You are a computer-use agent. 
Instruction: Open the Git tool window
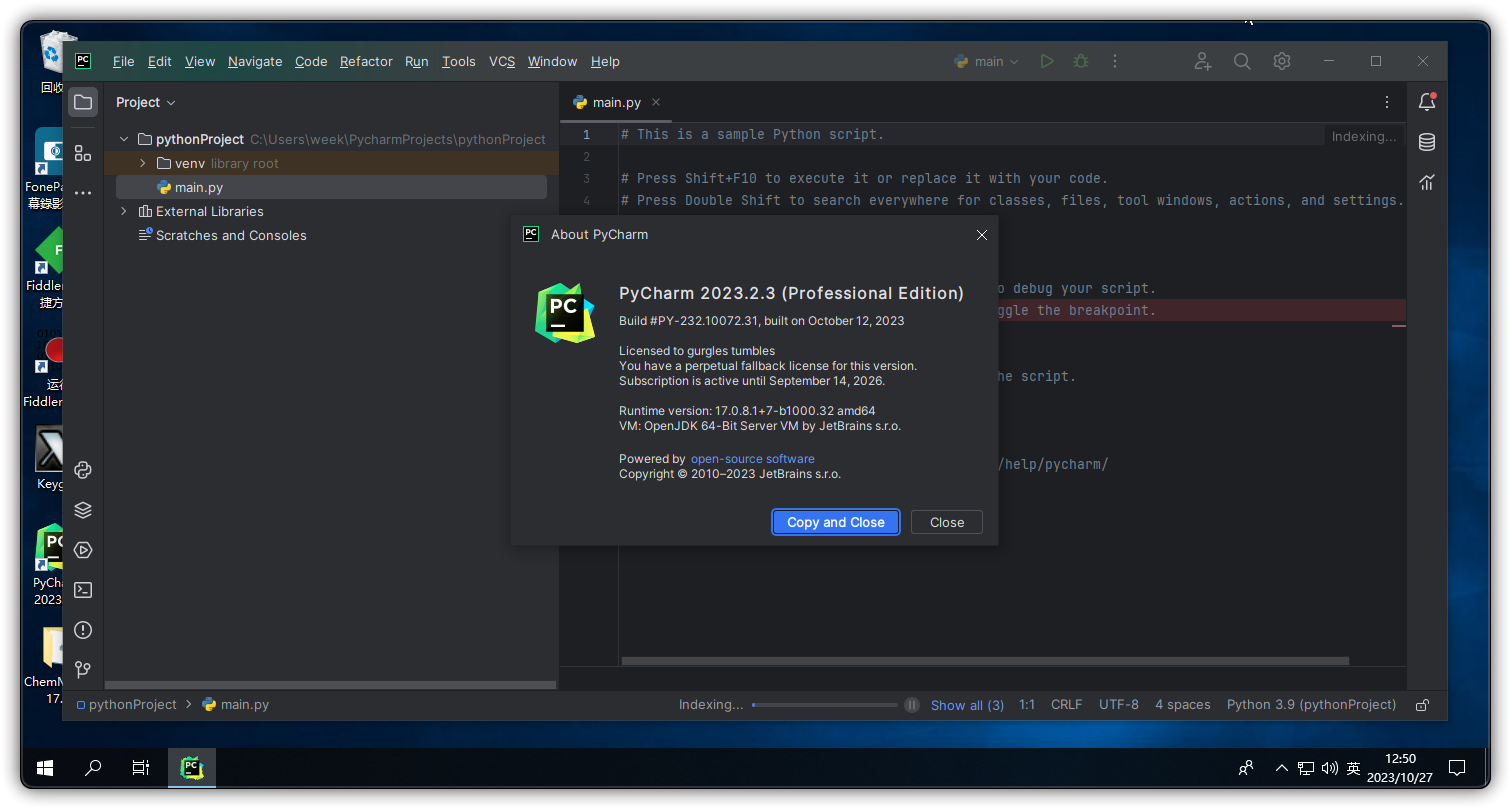82,668
